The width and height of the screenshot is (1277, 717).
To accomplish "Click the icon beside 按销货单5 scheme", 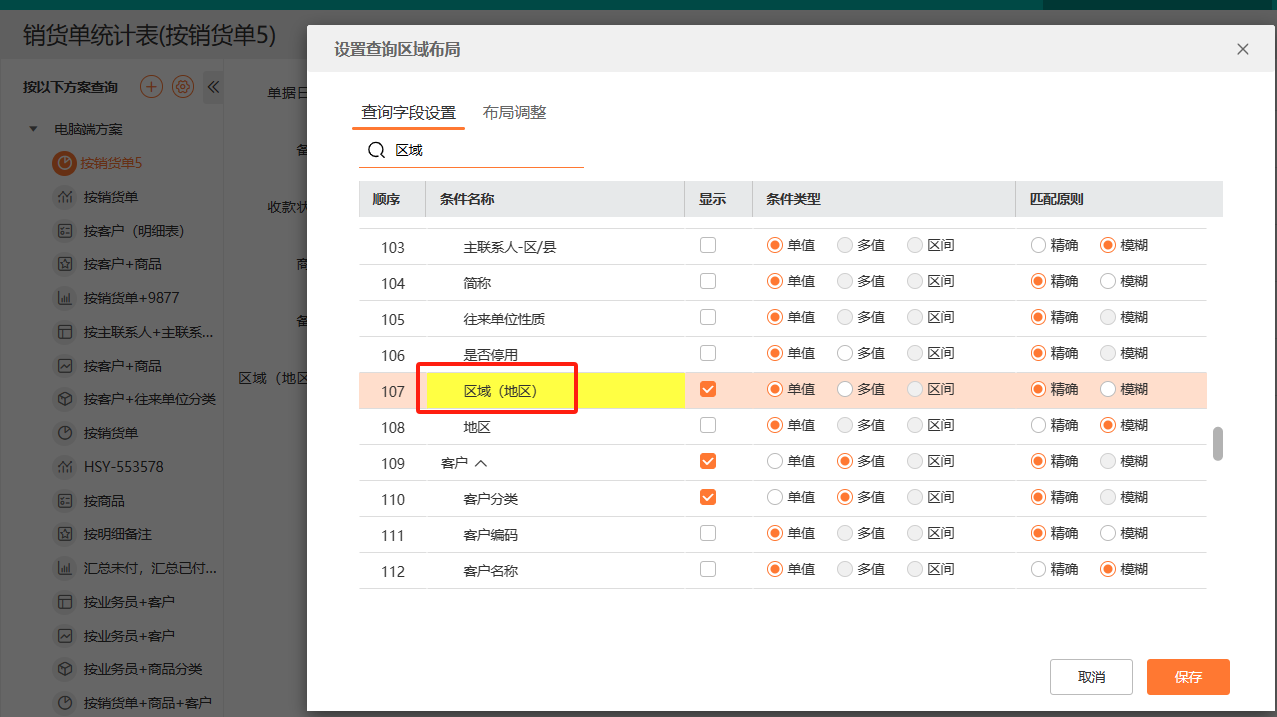I will (64, 163).
